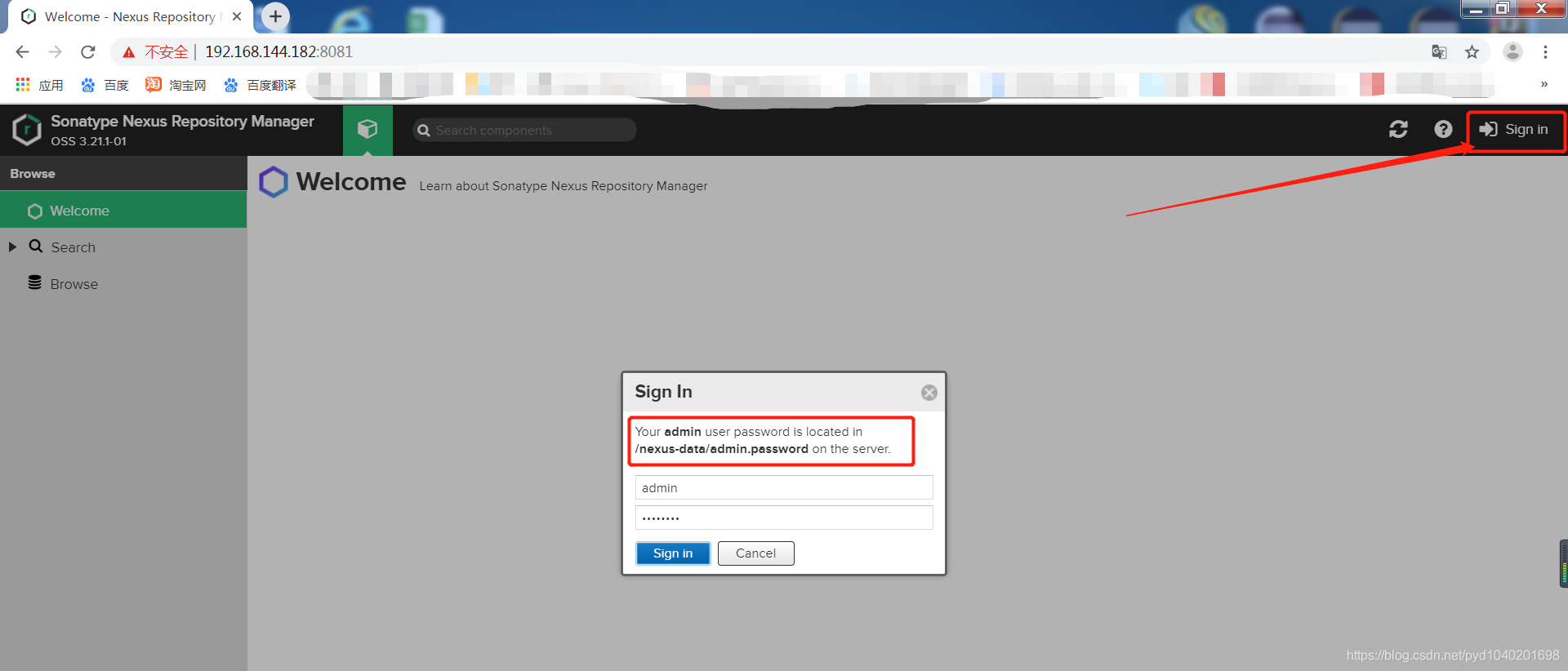This screenshot has height=671, width=1568.
Task: Open the 百度 bookmark
Action: point(105,85)
